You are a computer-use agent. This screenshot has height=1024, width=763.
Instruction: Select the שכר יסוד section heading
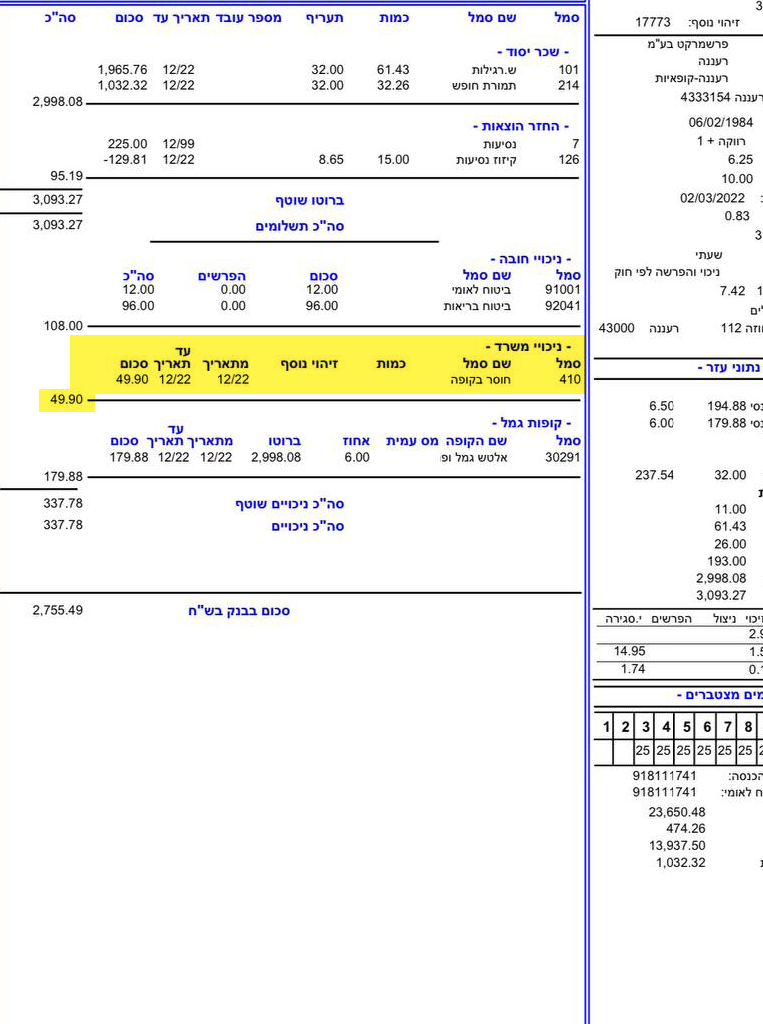coord(533,52)
